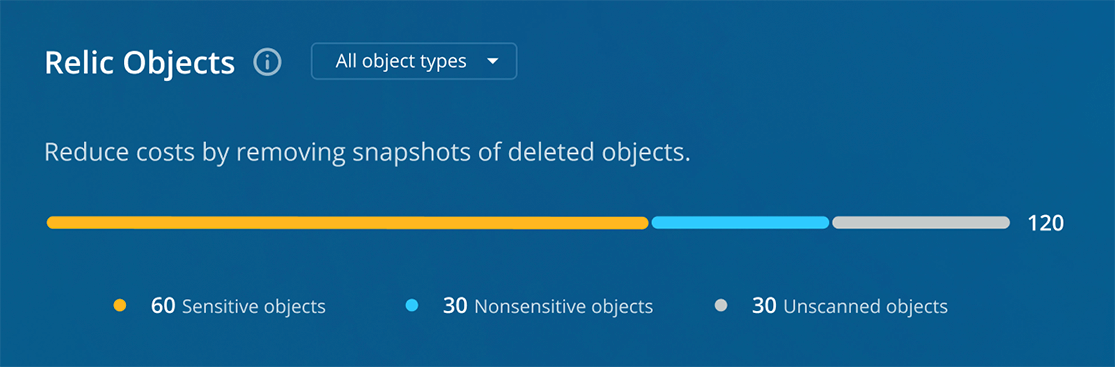Click the All object types text
Viewport: 1115px width, 367px height.
tap(401, 62)
